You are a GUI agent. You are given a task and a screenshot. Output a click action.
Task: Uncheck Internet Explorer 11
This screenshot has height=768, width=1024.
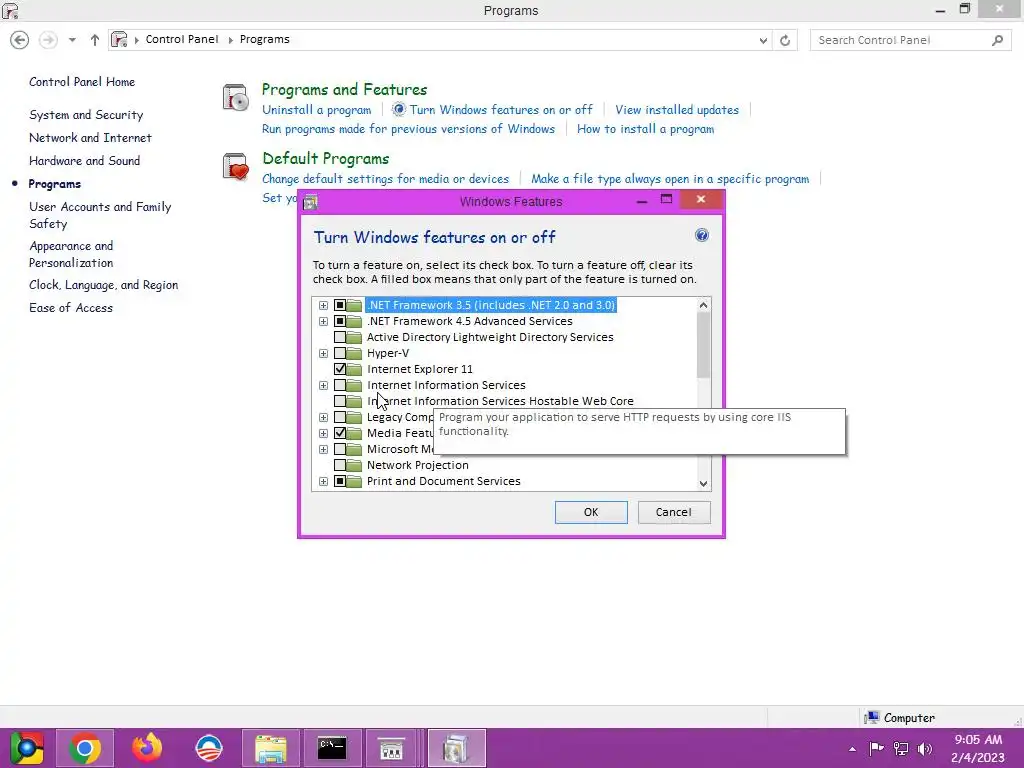click(x=340, y=369)
